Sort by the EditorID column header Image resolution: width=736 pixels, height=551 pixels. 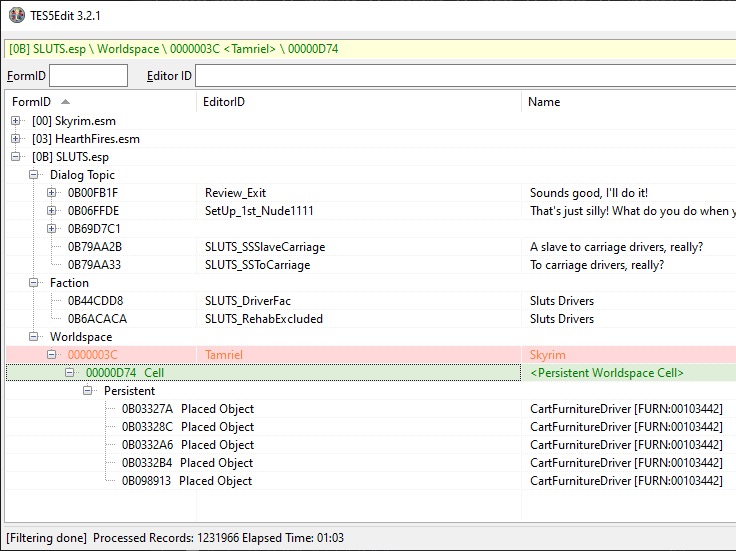(359, 102)
